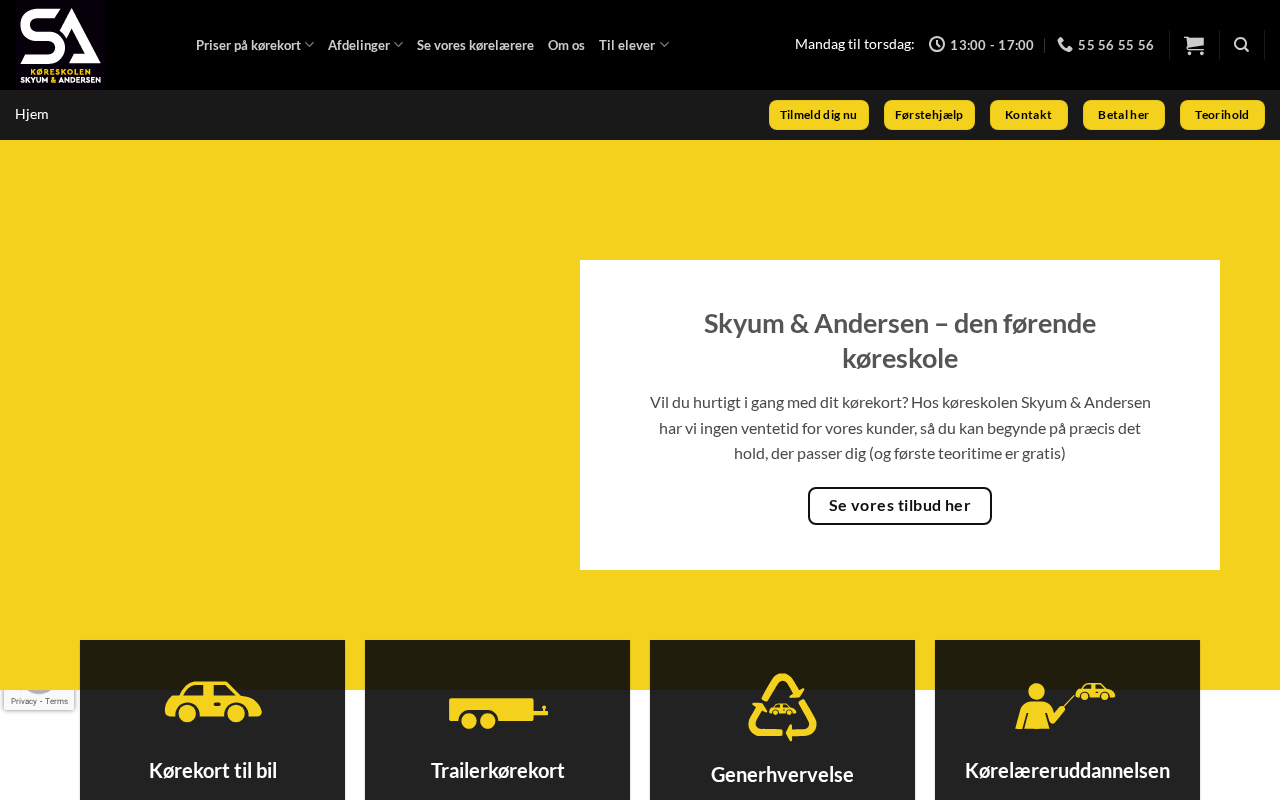Click the Betal her button
The height and width of the screenshot is (800, 1280).
[x=1124, y=115]
